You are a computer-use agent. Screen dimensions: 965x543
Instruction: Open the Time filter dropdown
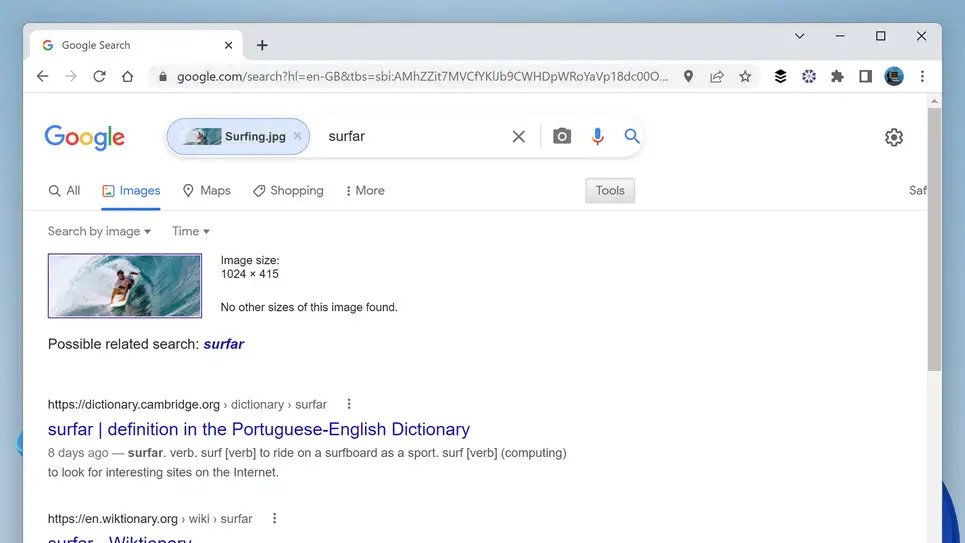(x=191, y=231)
